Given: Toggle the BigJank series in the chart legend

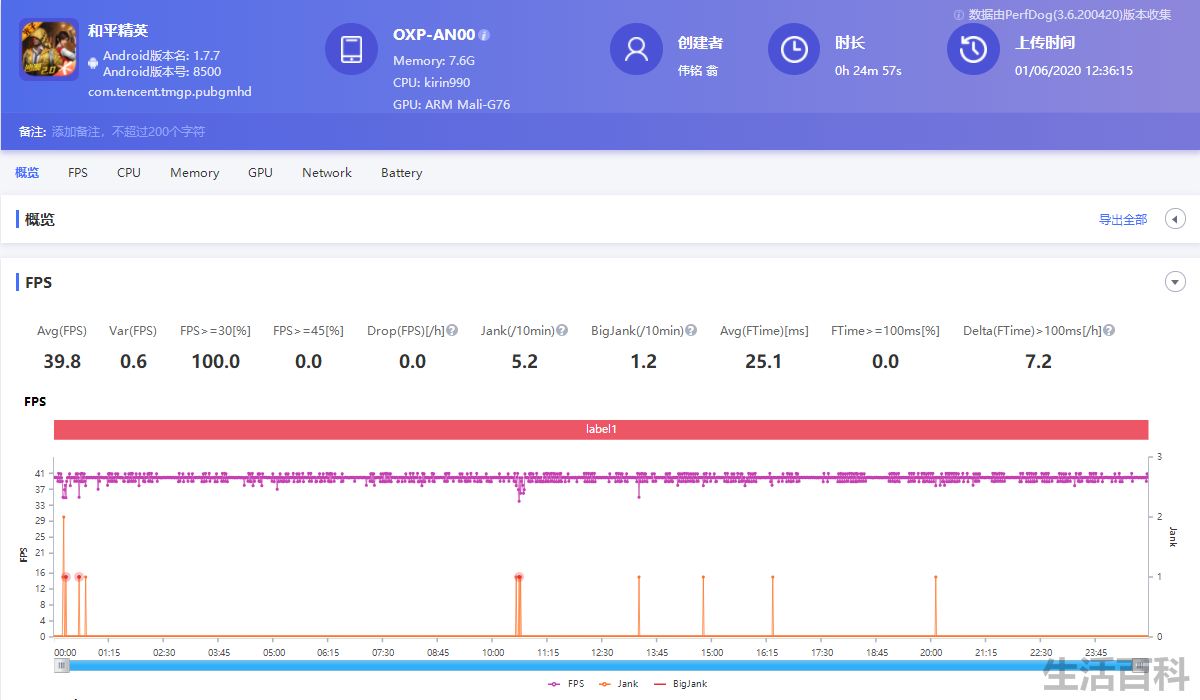Looking at the screenshot, I should pos(680,684).
